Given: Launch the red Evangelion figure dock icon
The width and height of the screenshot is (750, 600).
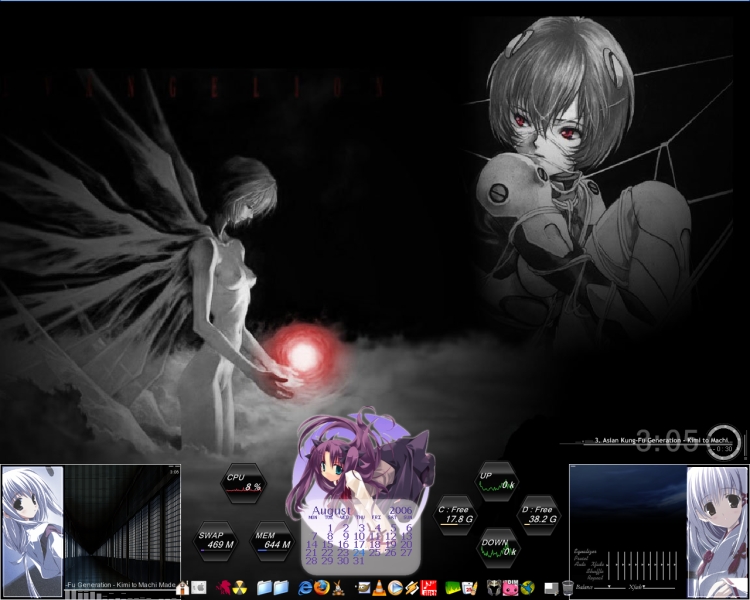Looking at the screenshot, I should (x=224, y=587).
